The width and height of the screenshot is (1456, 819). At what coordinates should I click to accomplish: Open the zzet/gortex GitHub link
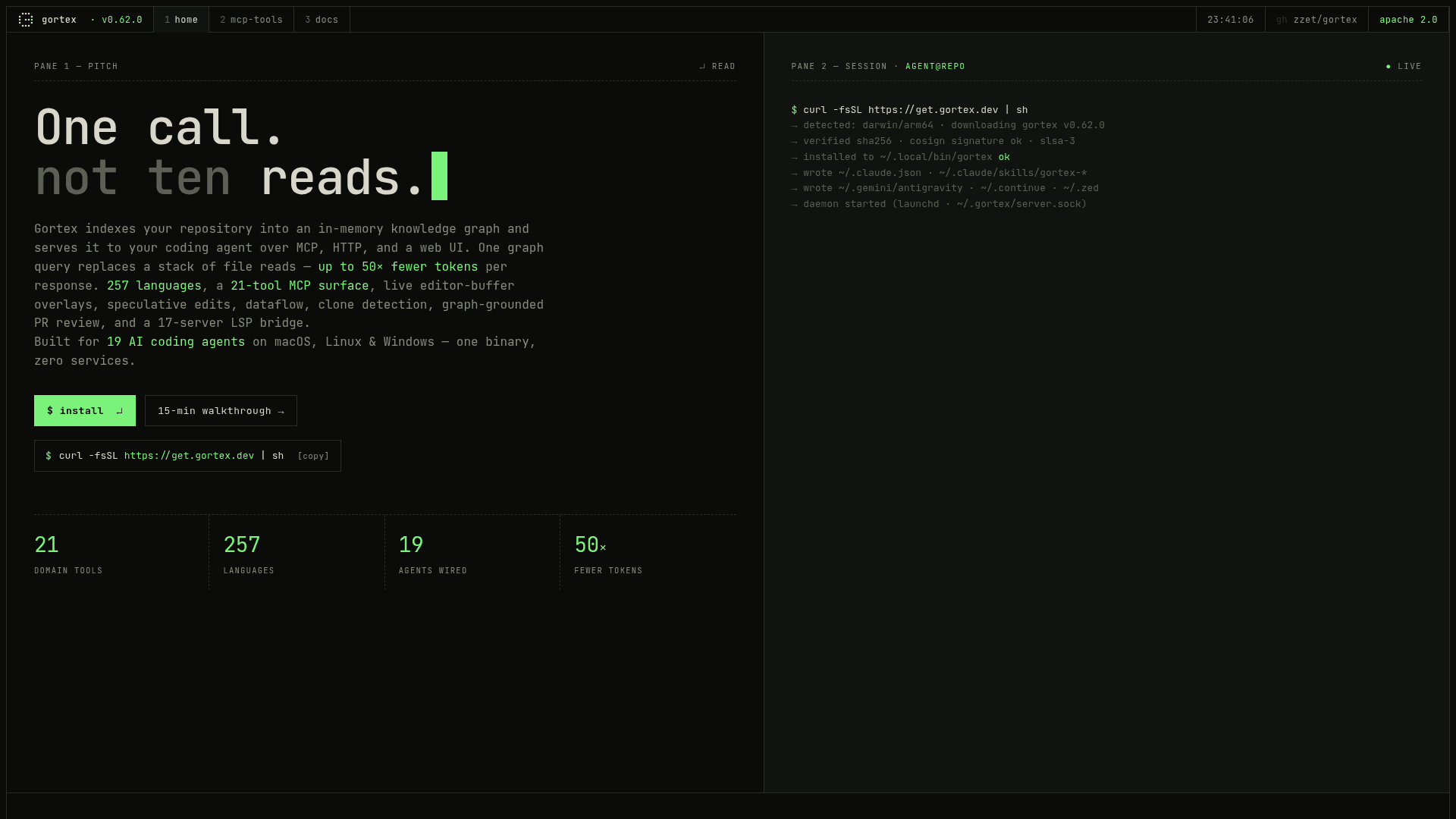[1316, 20]
